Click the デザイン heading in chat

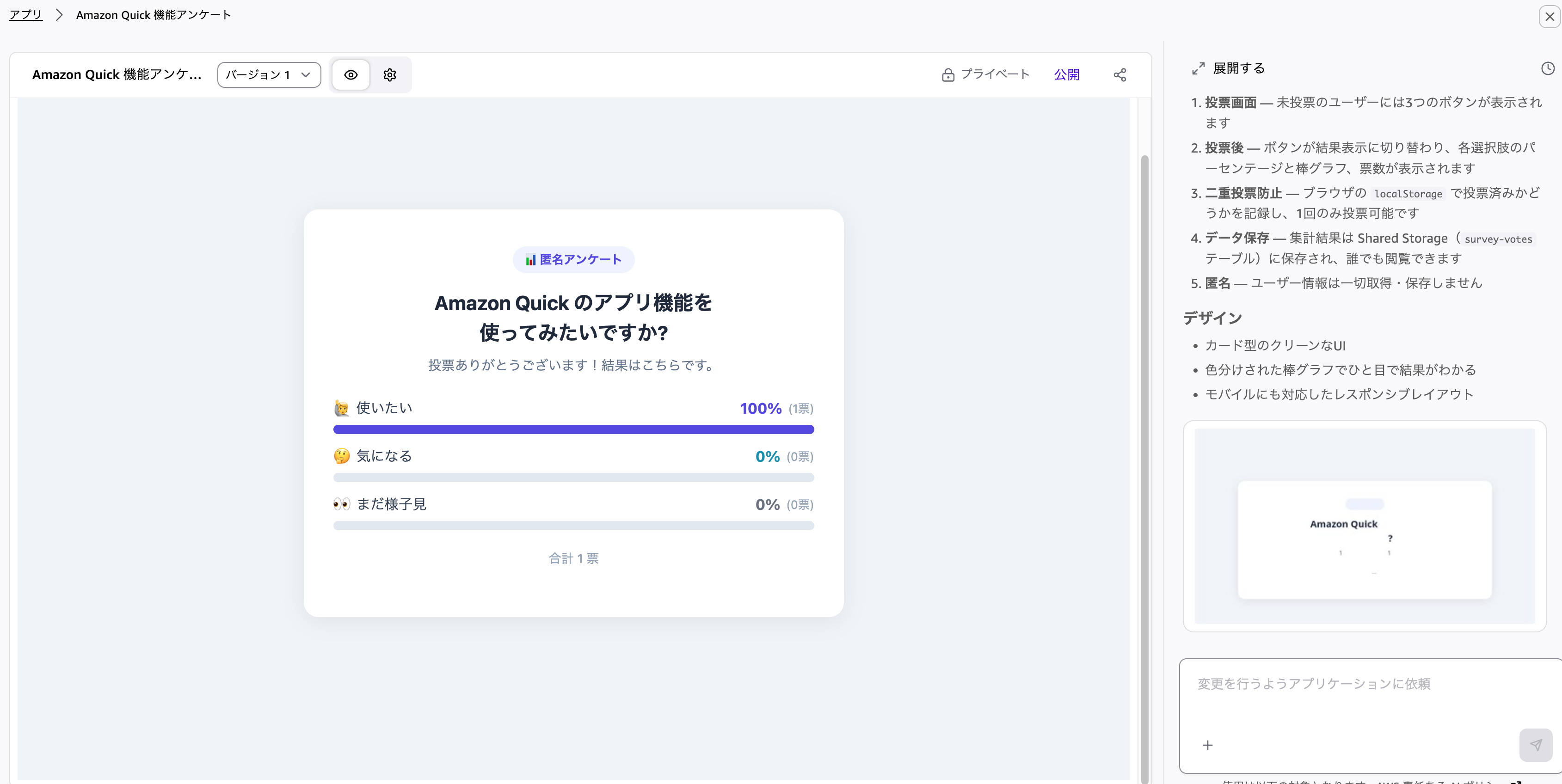(1212, 318)
